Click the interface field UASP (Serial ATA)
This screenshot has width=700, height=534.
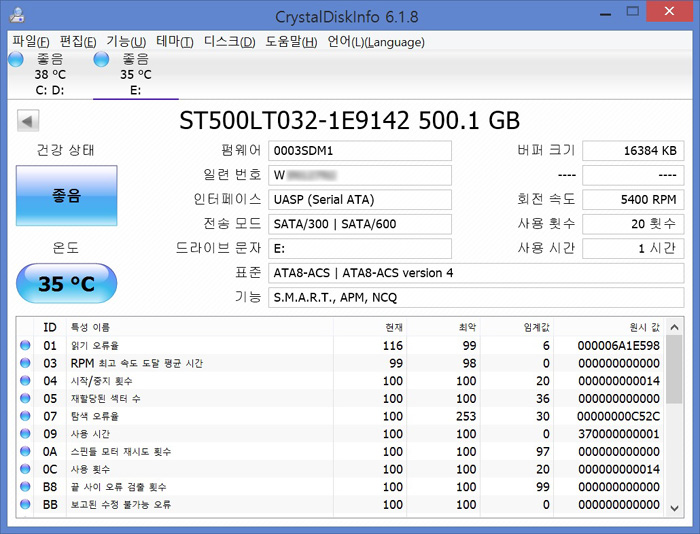pos(360,200)
